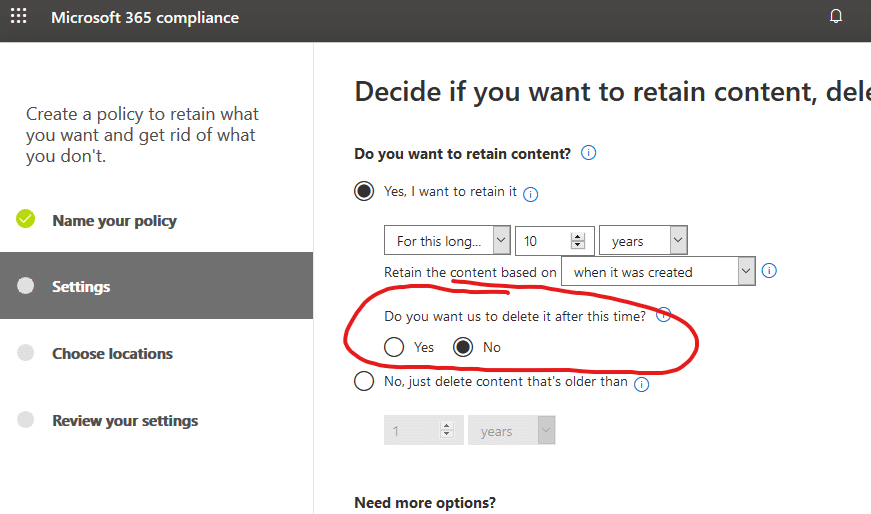Screen dimensions: 871x514
Task: Go to the Choose locations step
Action: tap(112, 353)
